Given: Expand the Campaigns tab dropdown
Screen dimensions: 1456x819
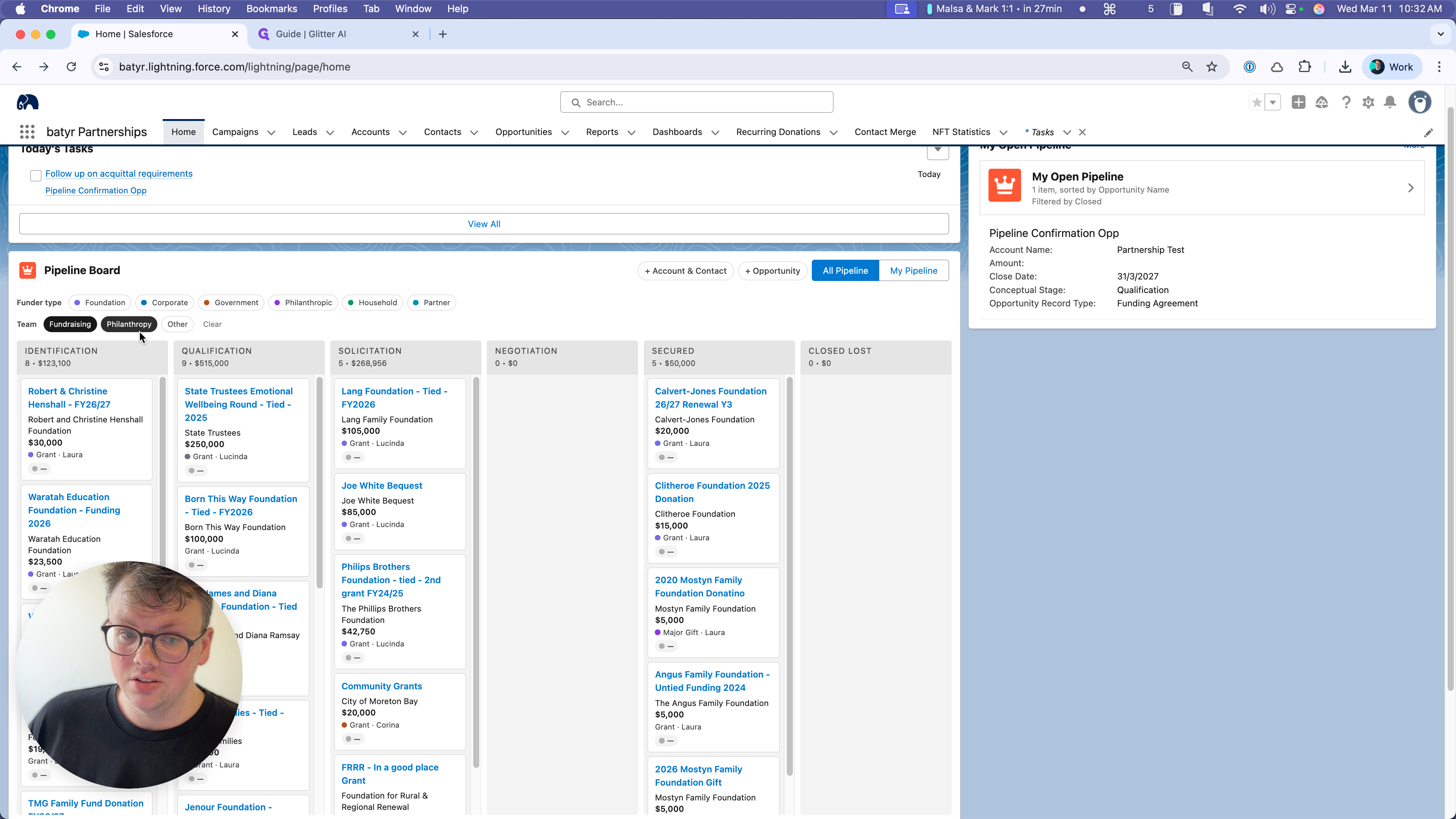Looking at the screenshot, I should [x=271, y=133].
